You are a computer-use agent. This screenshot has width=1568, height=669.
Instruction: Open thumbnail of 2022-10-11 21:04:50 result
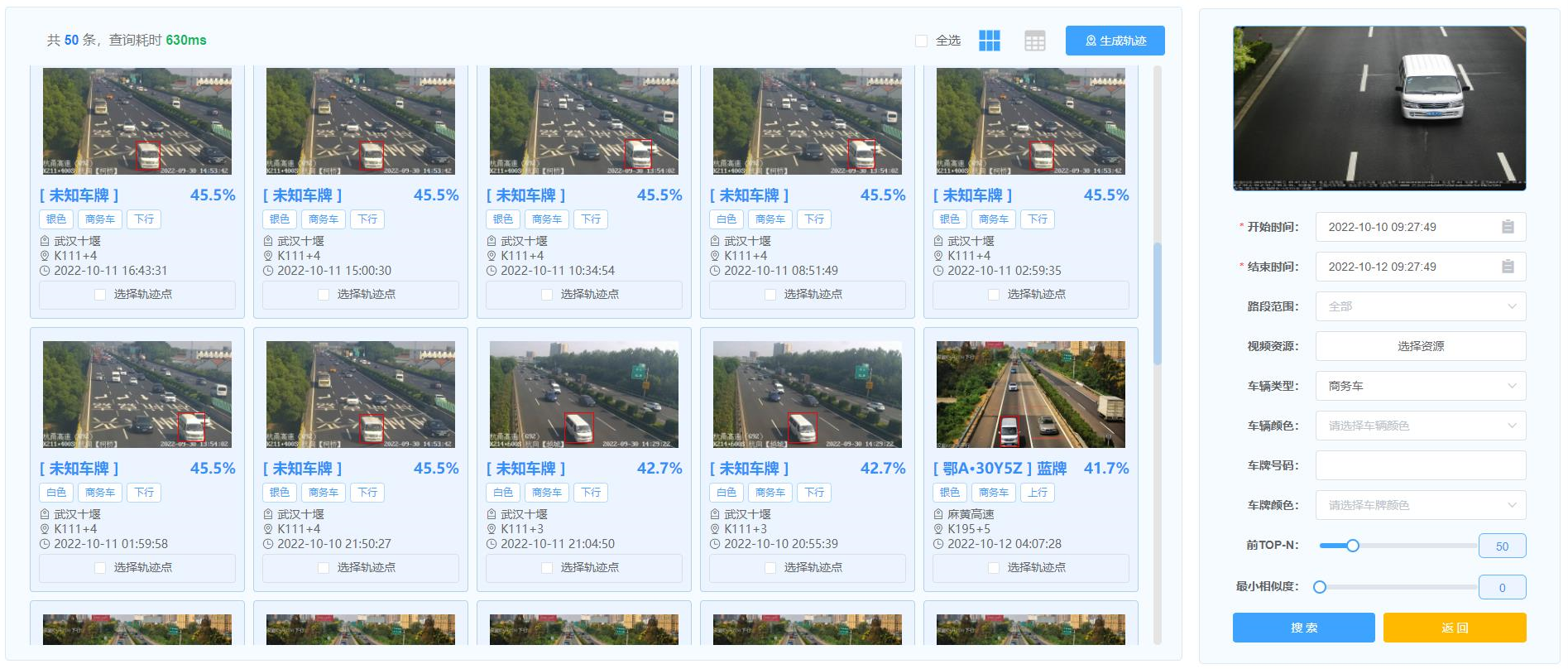(x=584, y=394)
